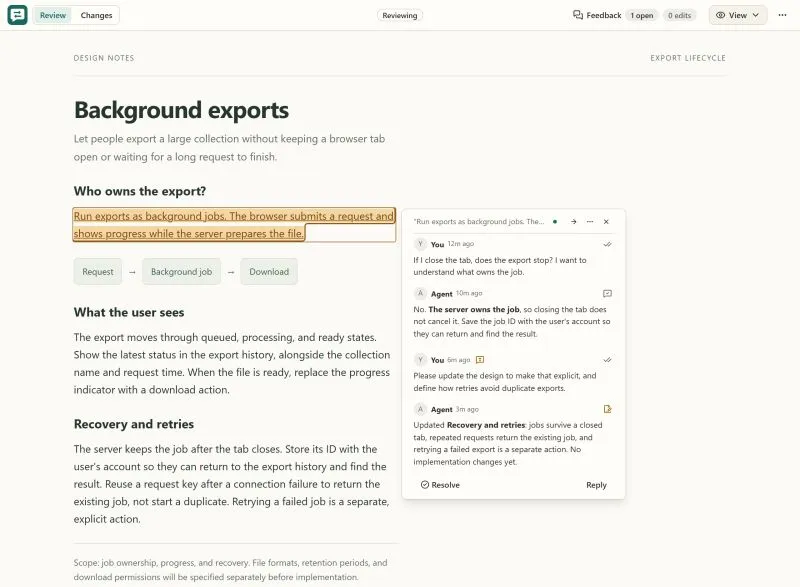Click the Download step chip
This screenshot has height=587, width=800.
pyautogui.click(x=269, y=272)
